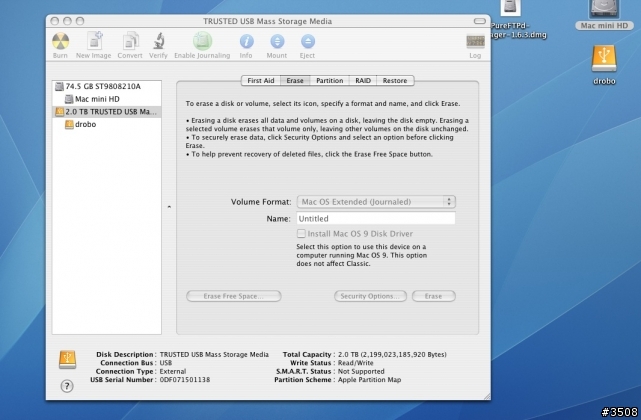Click the Connection Type value External
Image resolution: width=641 pixels, height=420 pixels.
point(173,371)
